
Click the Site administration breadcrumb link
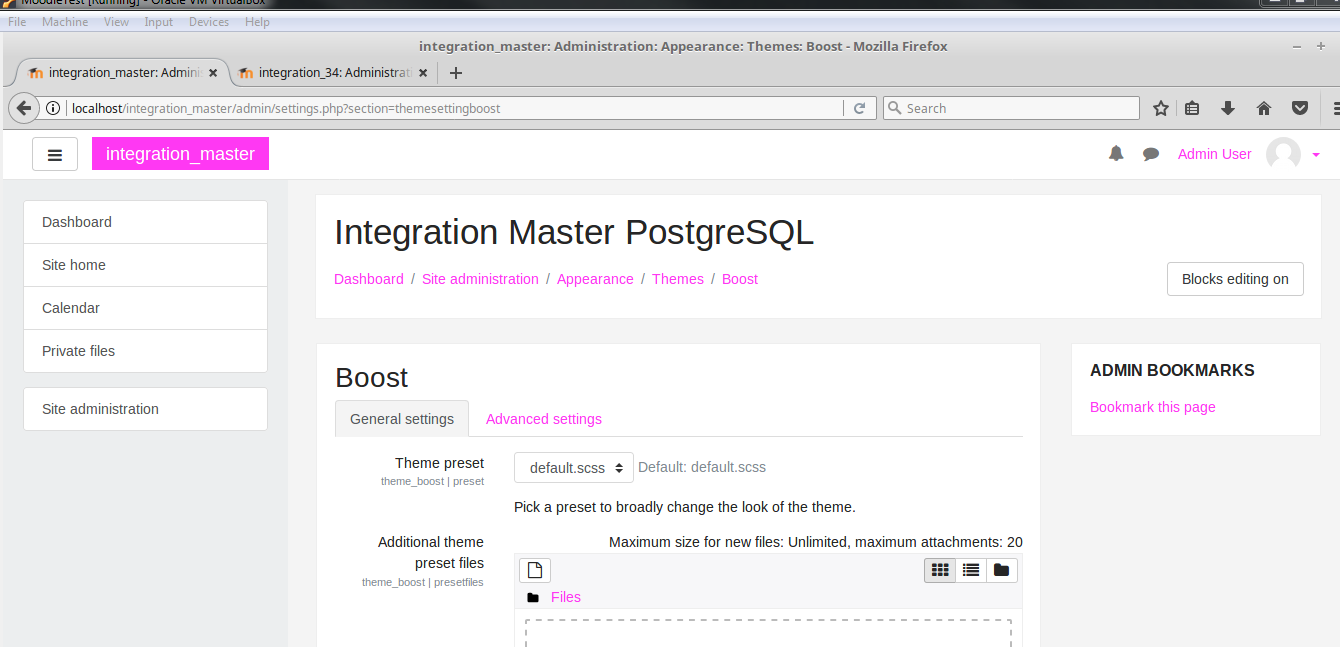pyautogui.click(x=480, y=279)
